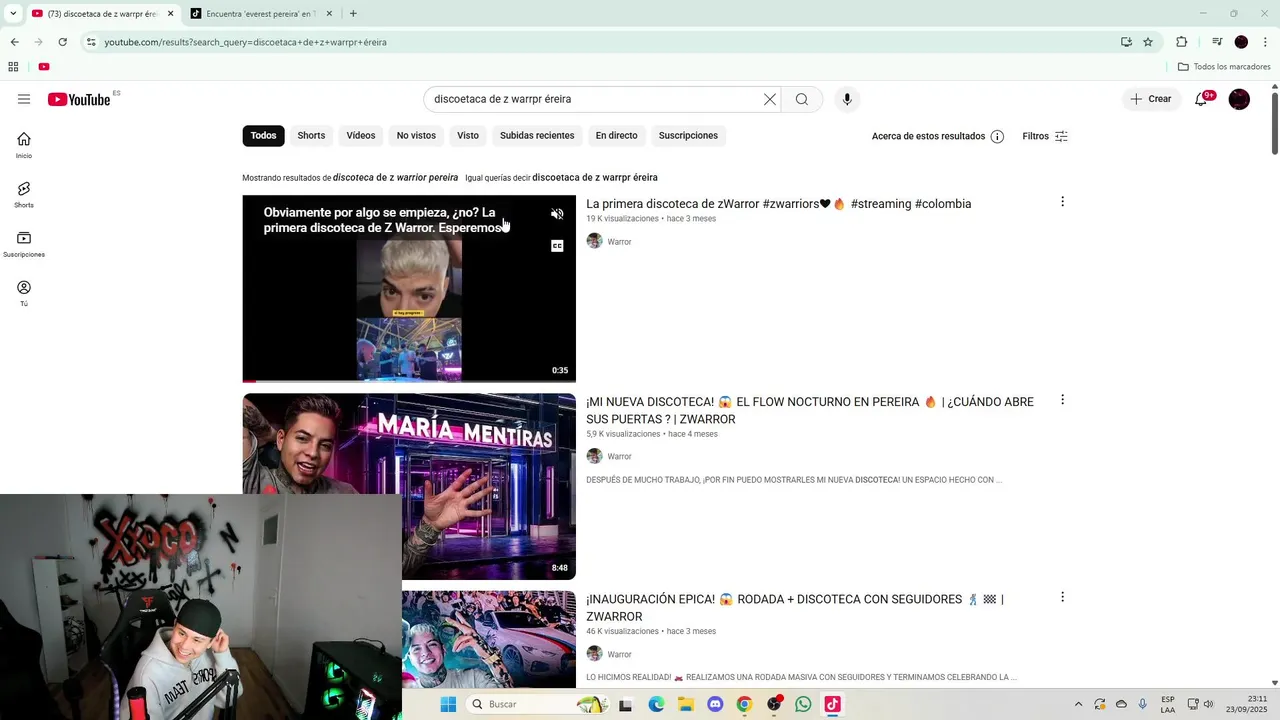This screenshot has height=720, width=1280.
Task: Open the La primera discoteca de zWarror title
Action: click(x=779, y=204)
